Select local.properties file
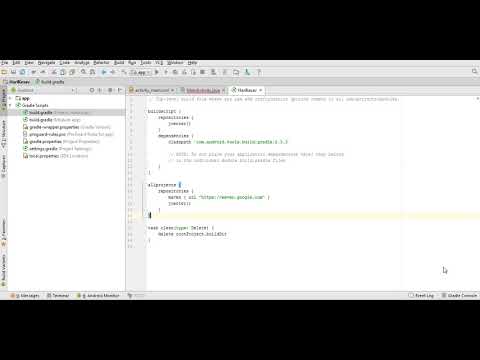This screenshot has width=480, height=360. point(55,156)
